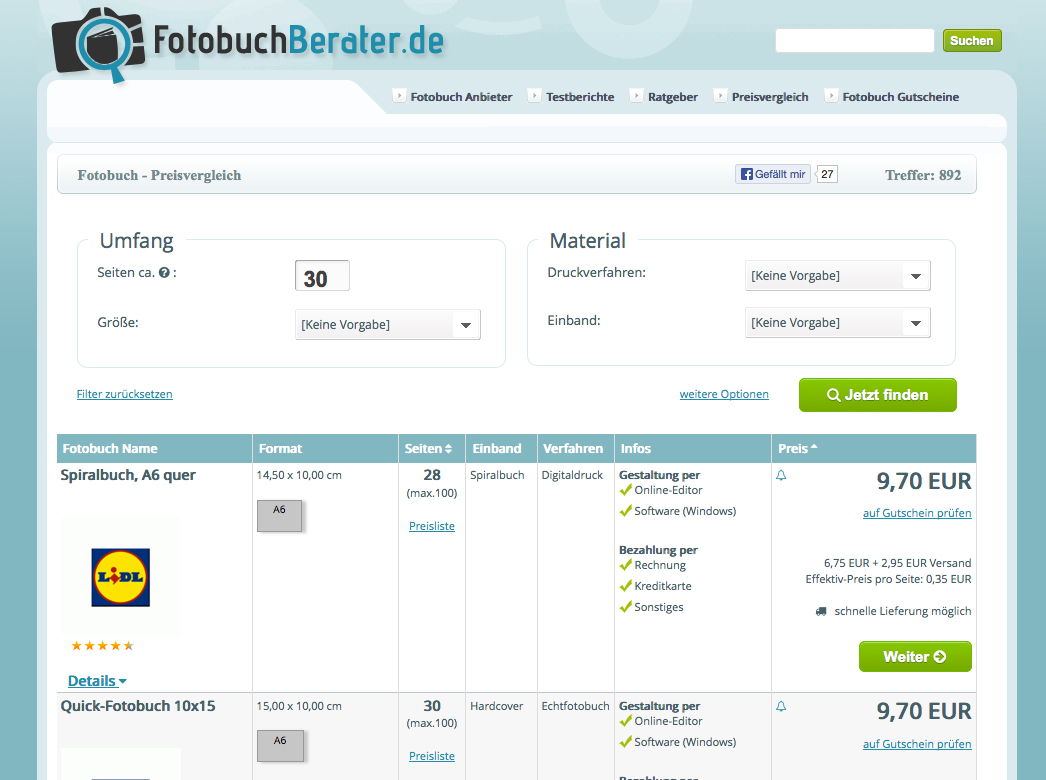Click the Echtfotobuch cell
The width and height of the screenshot is (1046, 780).
[x=576, y=706]
